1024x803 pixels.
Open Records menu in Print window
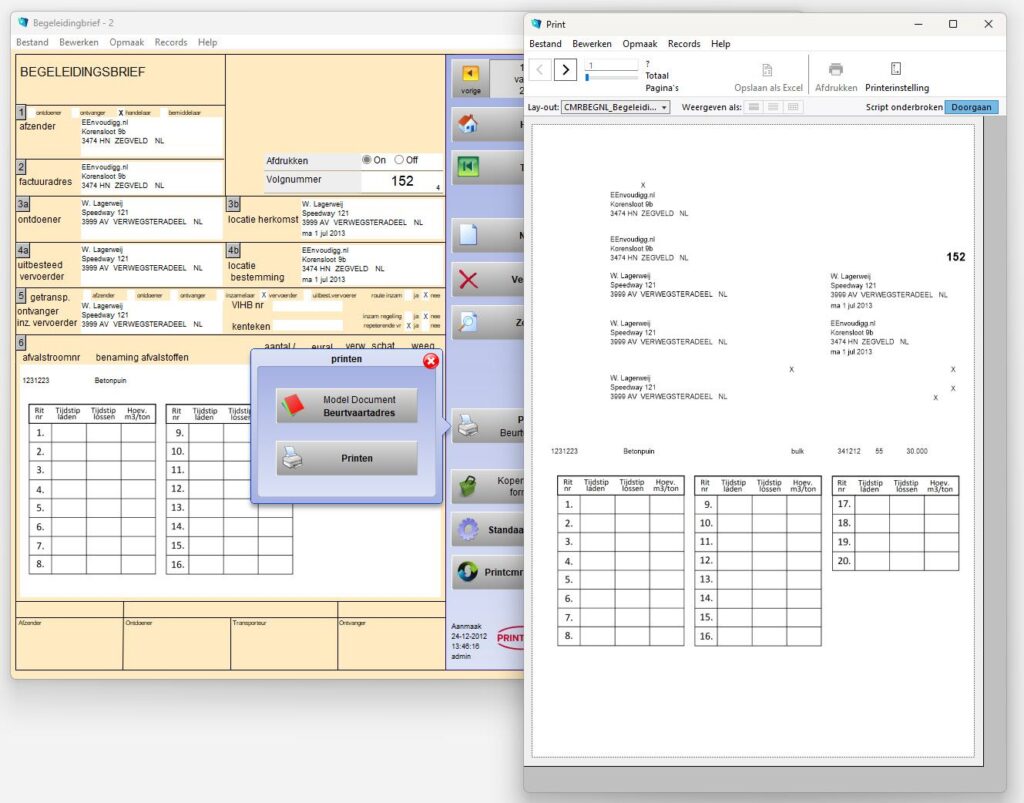point(684,44)
